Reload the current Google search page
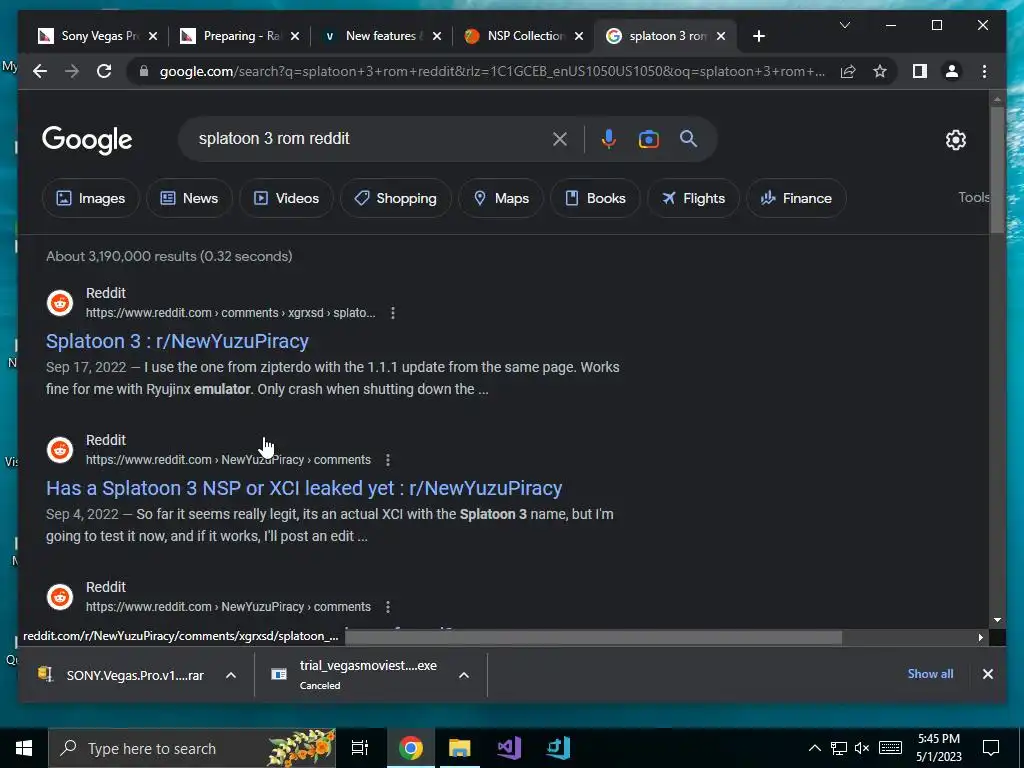The image size is (1024, 768). coord(104,71)
